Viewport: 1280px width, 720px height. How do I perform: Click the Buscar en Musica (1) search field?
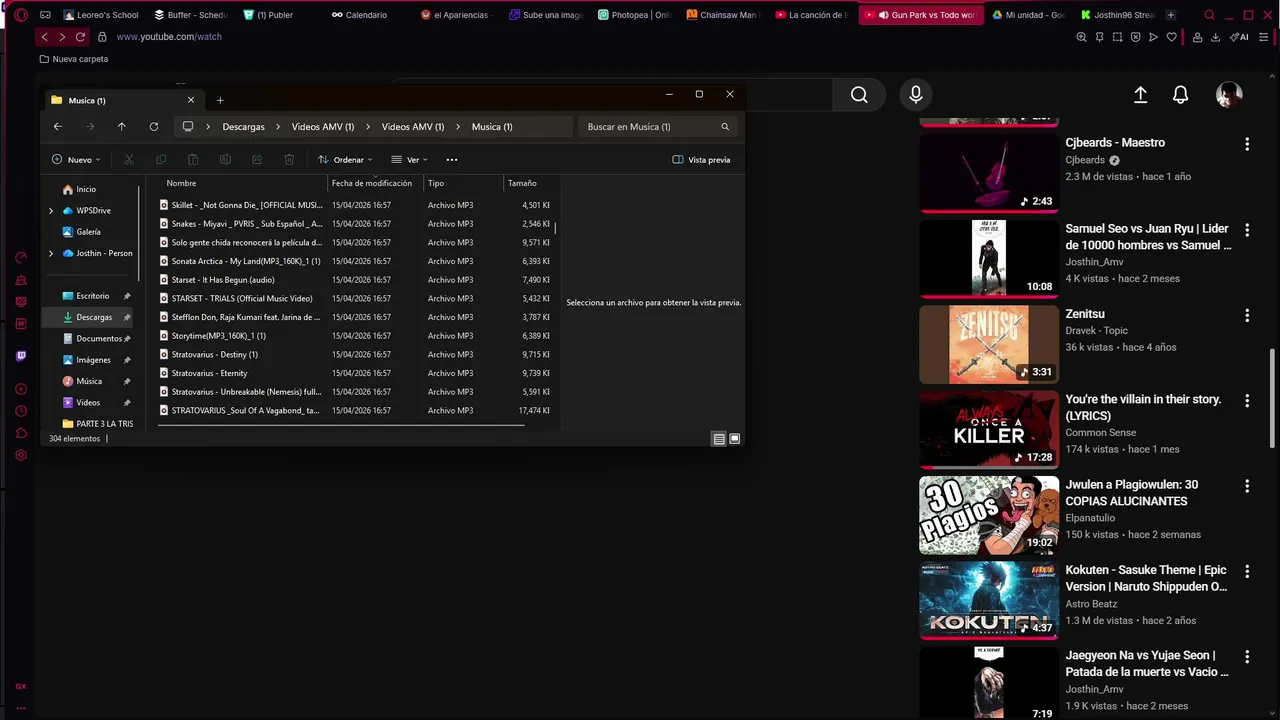click(658, 127)
